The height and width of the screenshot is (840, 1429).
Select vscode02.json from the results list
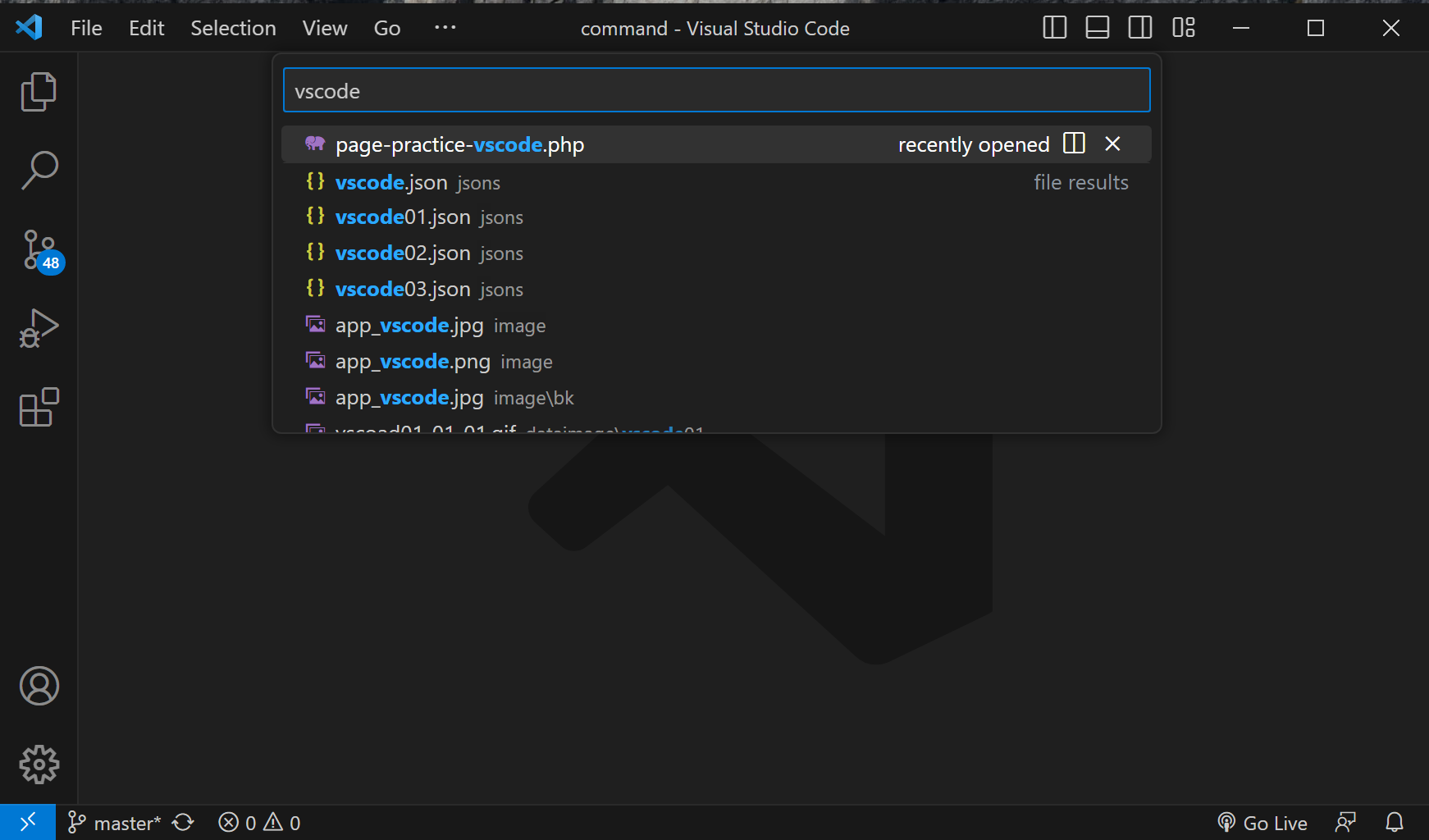coord(402,253)
